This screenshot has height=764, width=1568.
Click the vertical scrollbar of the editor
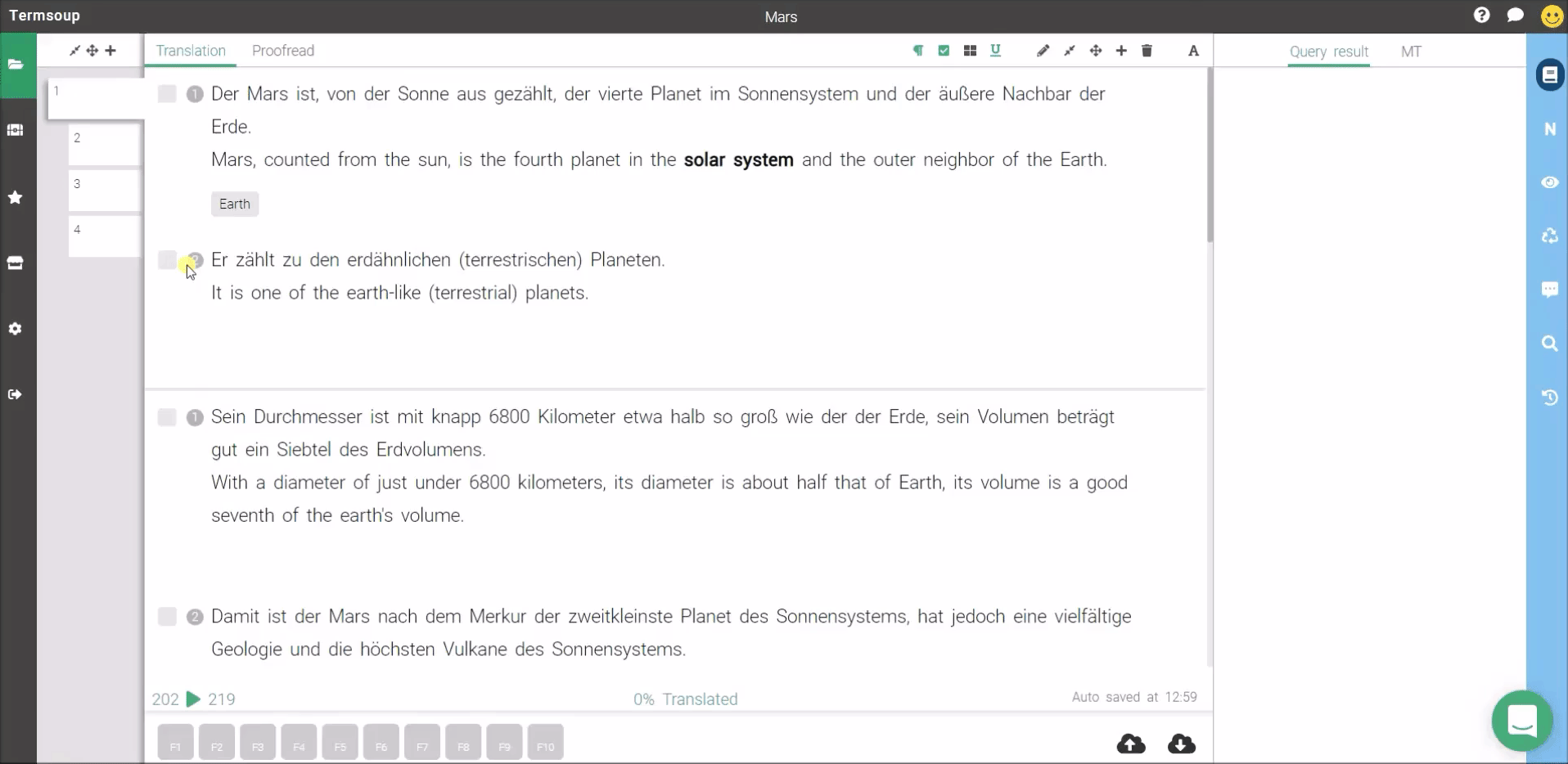(x=1210, y=155)
